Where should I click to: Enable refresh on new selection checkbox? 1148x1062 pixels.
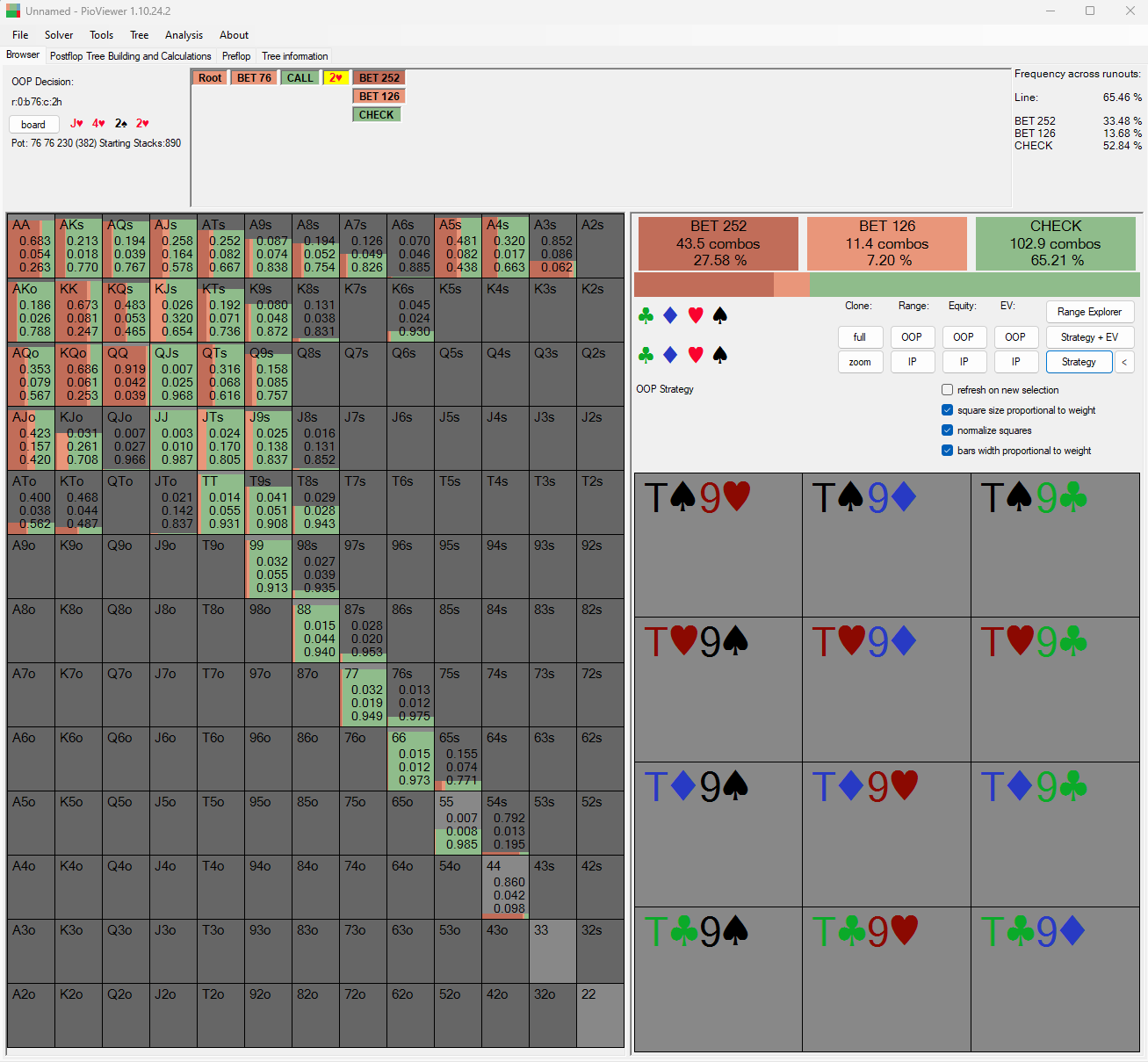[x=947, y=390]
